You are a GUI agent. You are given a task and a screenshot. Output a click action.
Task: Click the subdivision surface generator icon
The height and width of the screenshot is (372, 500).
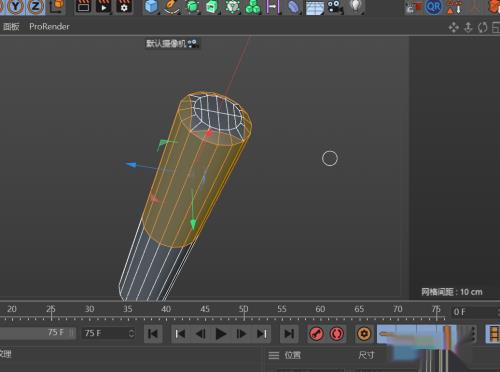pyautogui.click(x=192, y=7)
